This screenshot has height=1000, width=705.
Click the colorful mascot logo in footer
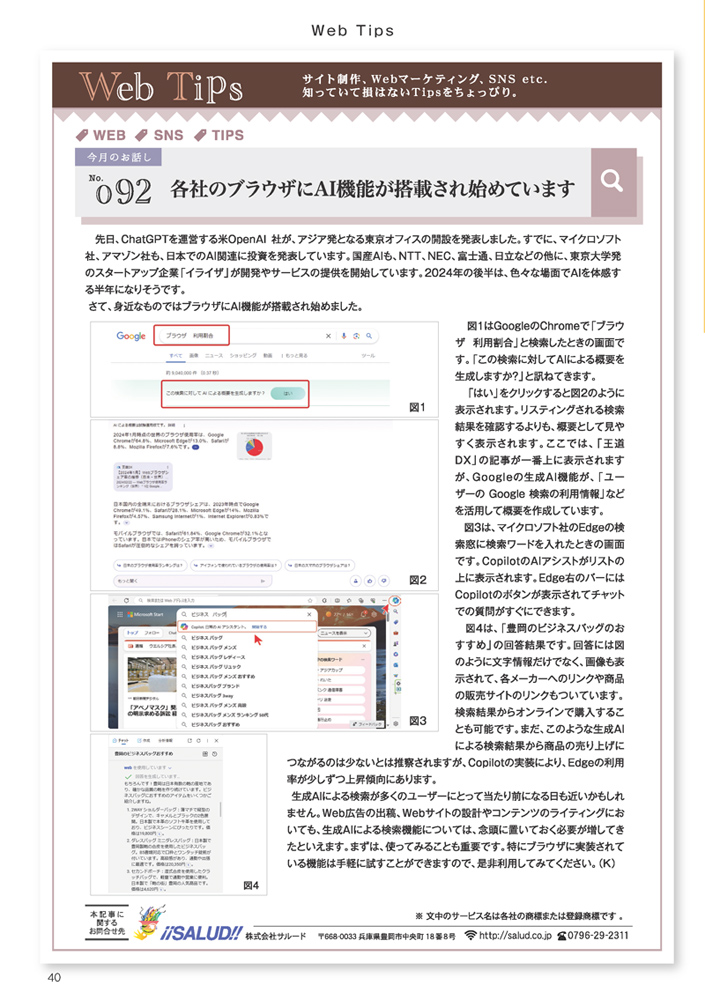[149, 922]
